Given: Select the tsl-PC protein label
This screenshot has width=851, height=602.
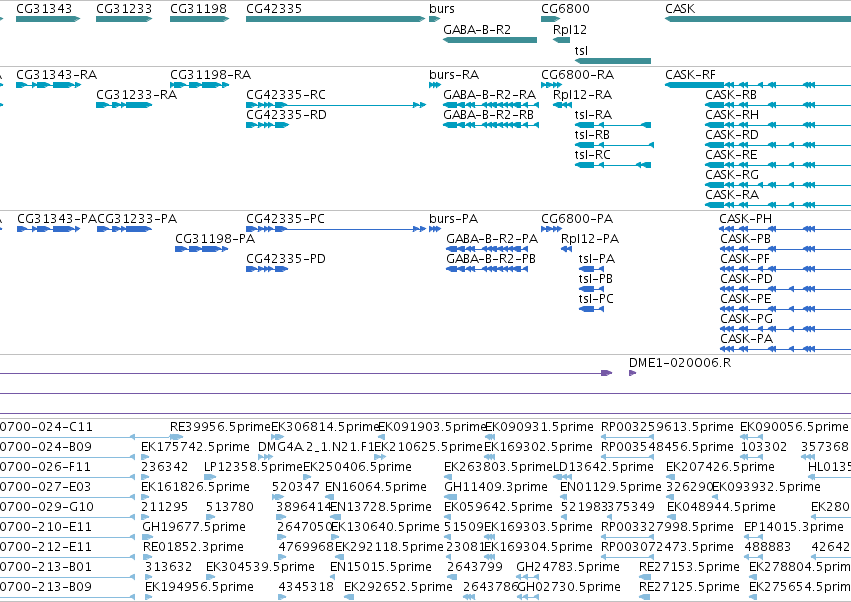Looking at the screenshot, I should [596, 299].
